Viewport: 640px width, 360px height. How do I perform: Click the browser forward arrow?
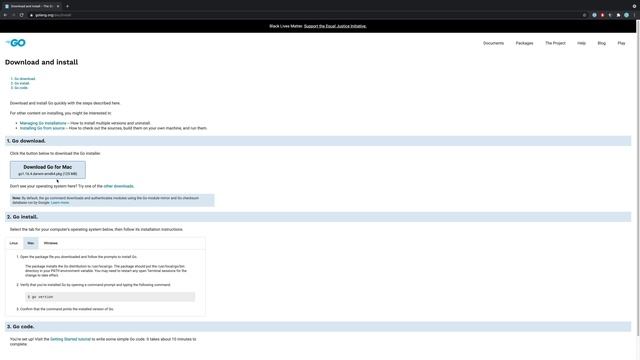pyautogui.click(x=13, y=15)
